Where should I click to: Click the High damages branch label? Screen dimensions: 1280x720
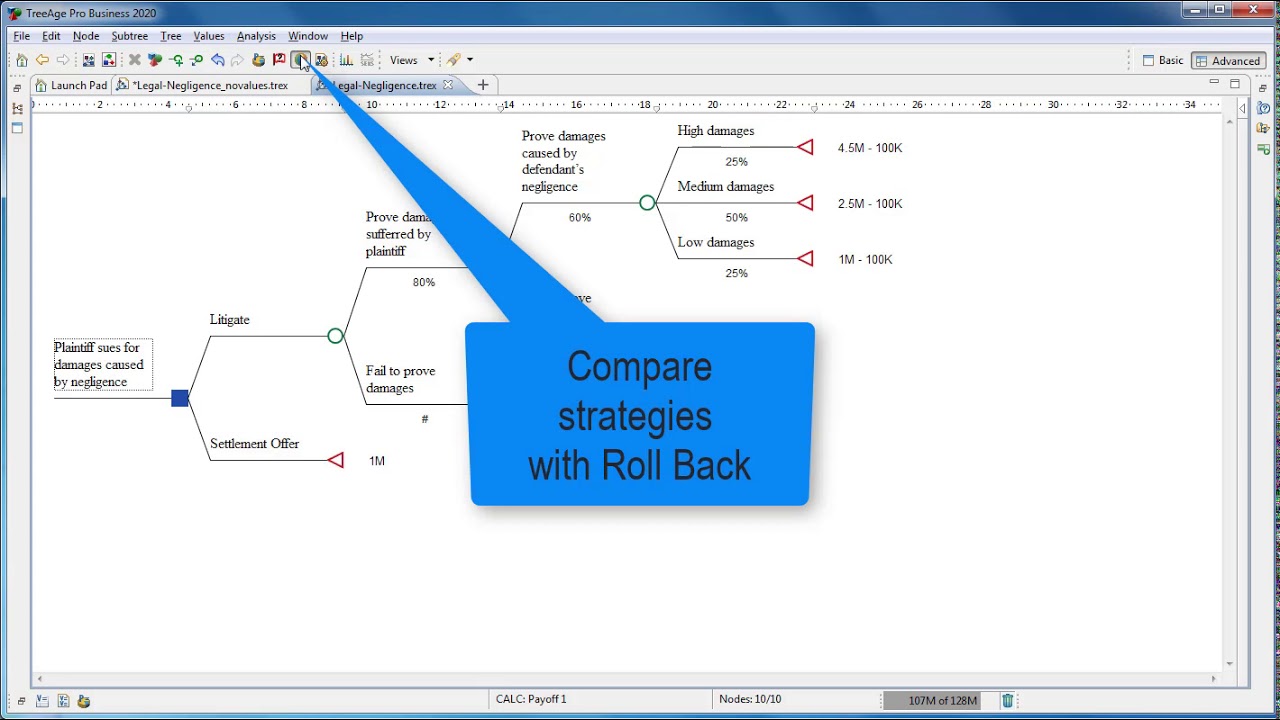click(x=716, y=131)
